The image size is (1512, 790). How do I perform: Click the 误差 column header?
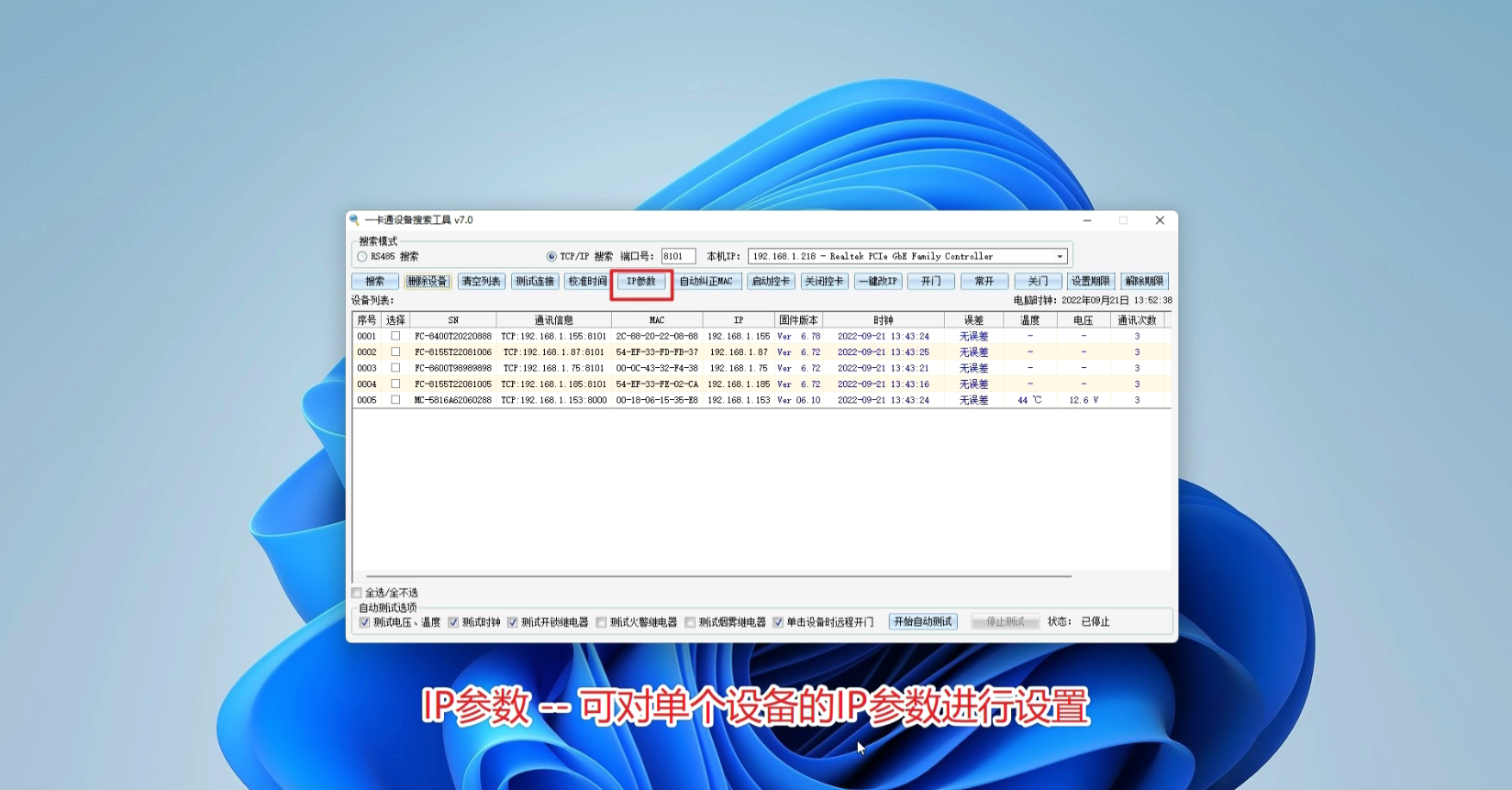[x=973, y=320]
